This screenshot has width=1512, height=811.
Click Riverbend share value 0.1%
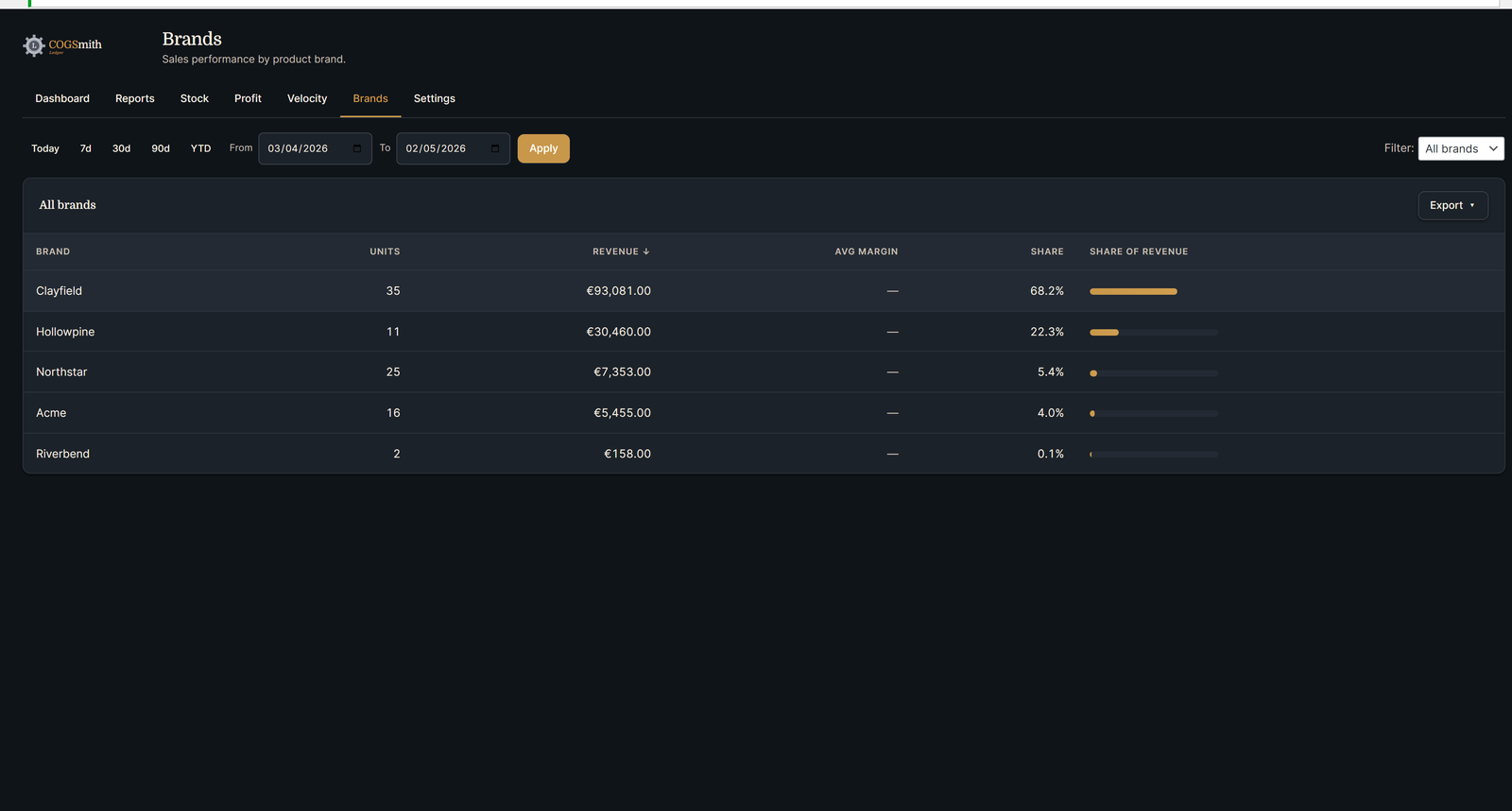coord(1051,454)
